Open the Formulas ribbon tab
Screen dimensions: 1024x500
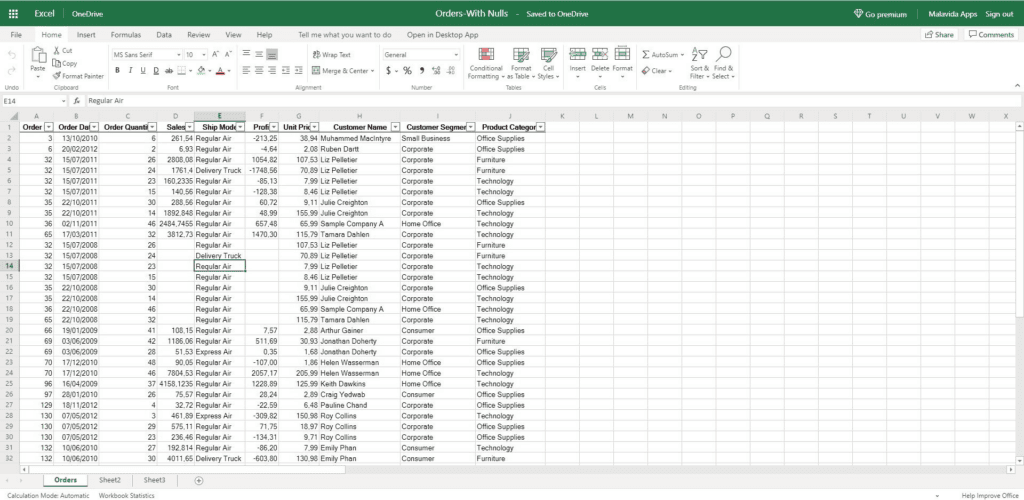pos(125,34)
